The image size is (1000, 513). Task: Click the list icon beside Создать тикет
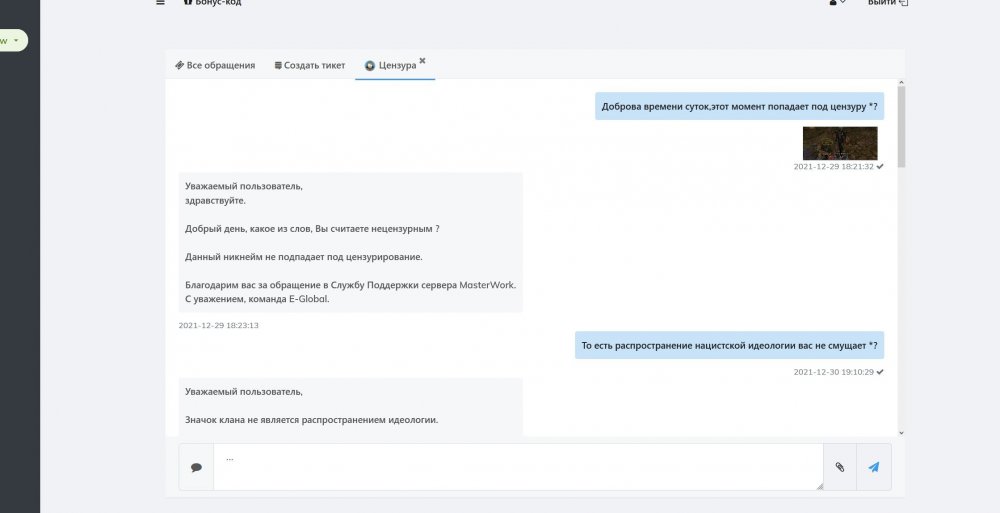coord(278,65)
